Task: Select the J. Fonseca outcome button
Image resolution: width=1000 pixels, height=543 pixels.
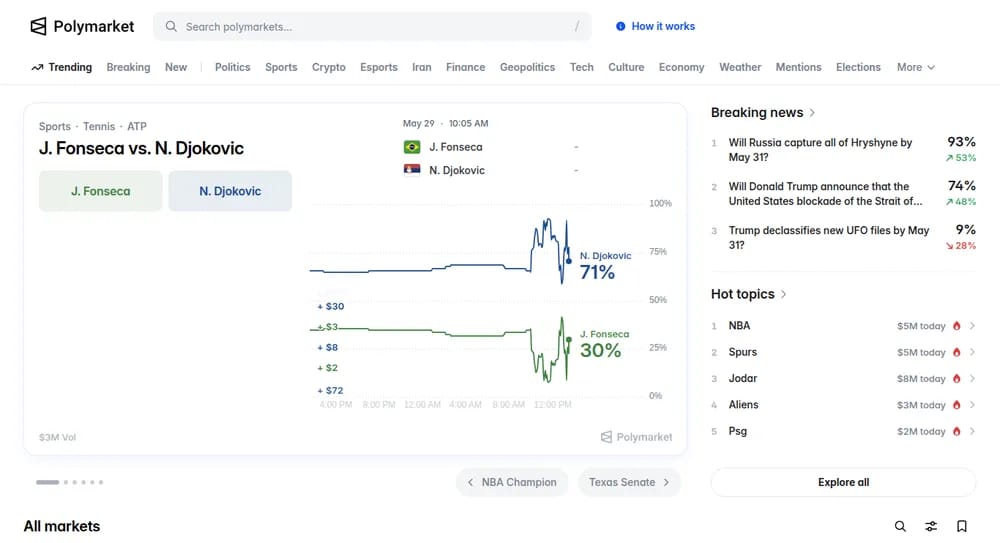Action: pyautogui.click(x=101, y=191)
